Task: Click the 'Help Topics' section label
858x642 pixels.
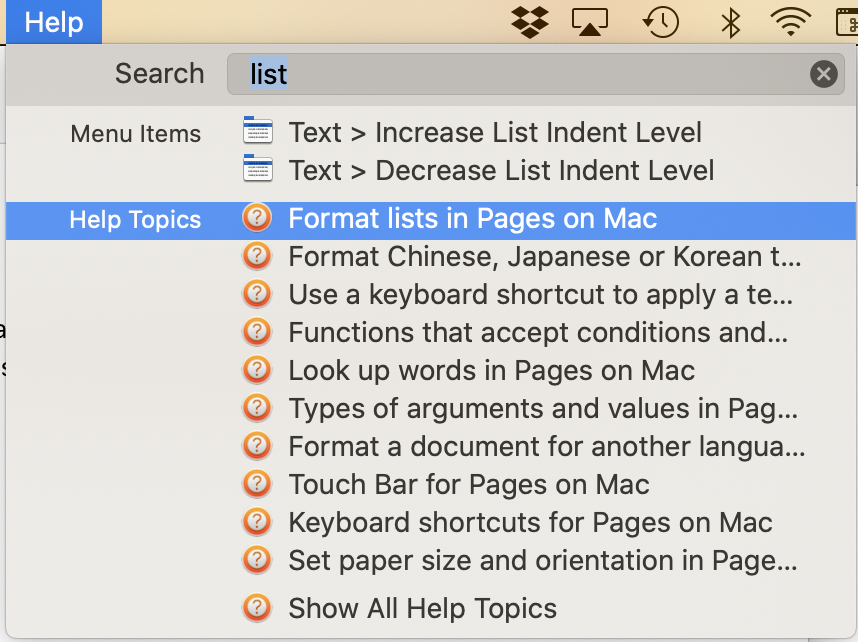Action: (135, 220)
